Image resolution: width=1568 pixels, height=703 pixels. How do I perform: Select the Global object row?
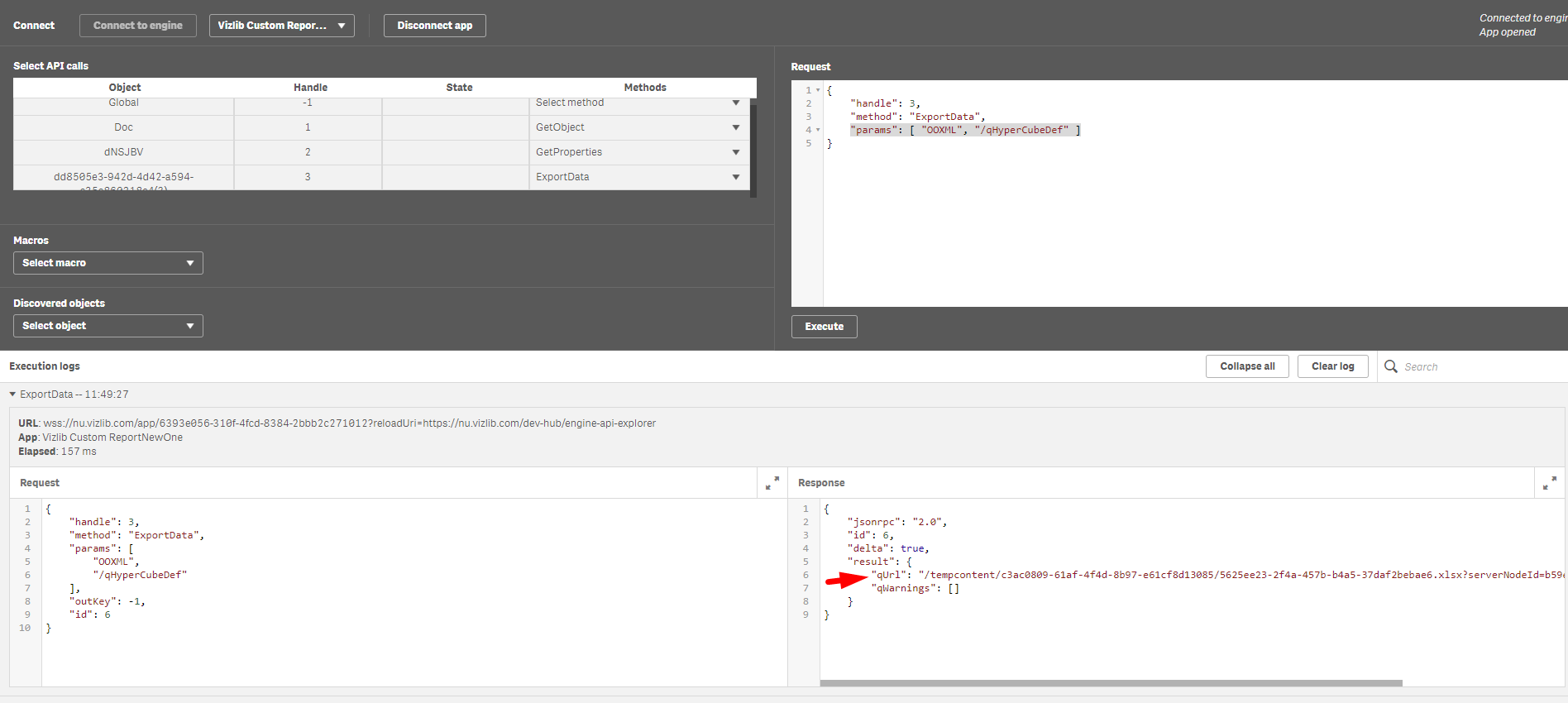click(x=124, y=103)
